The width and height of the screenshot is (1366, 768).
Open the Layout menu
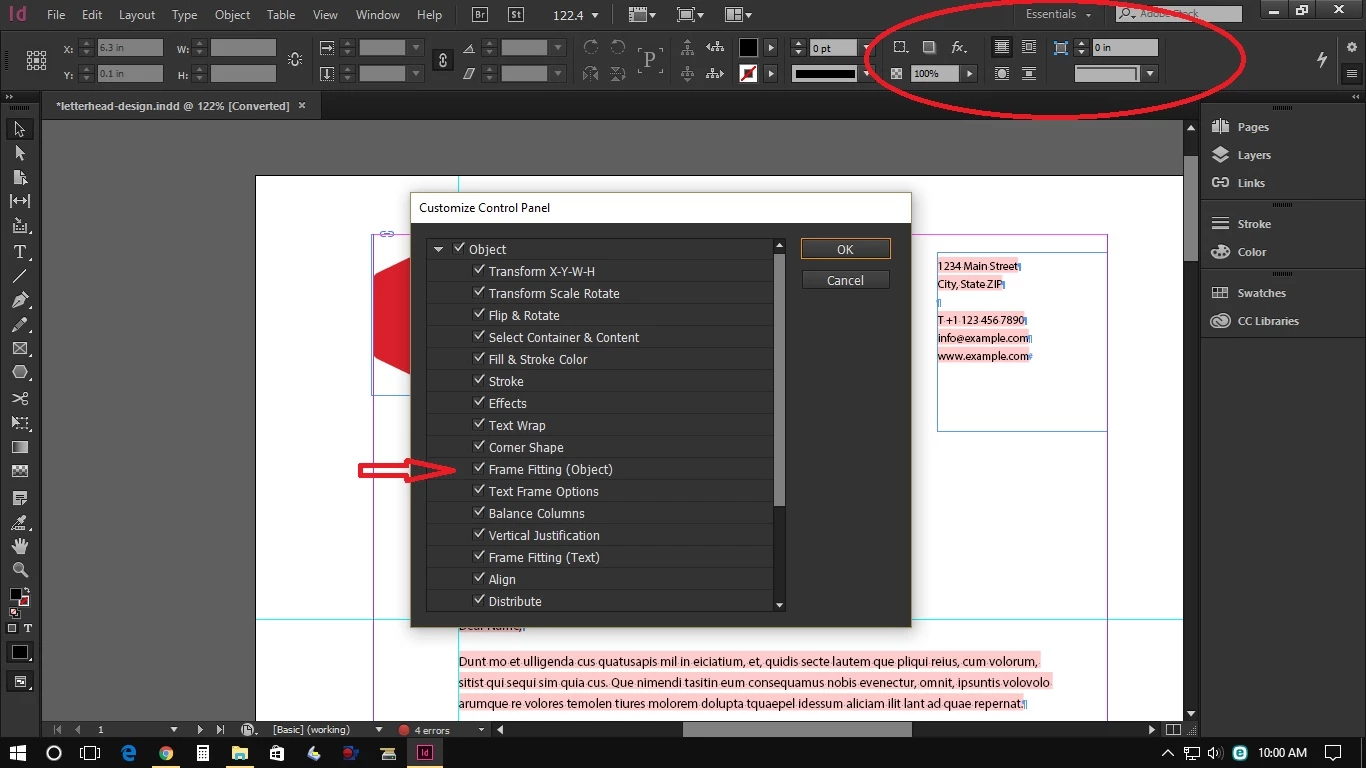[137, 15]
